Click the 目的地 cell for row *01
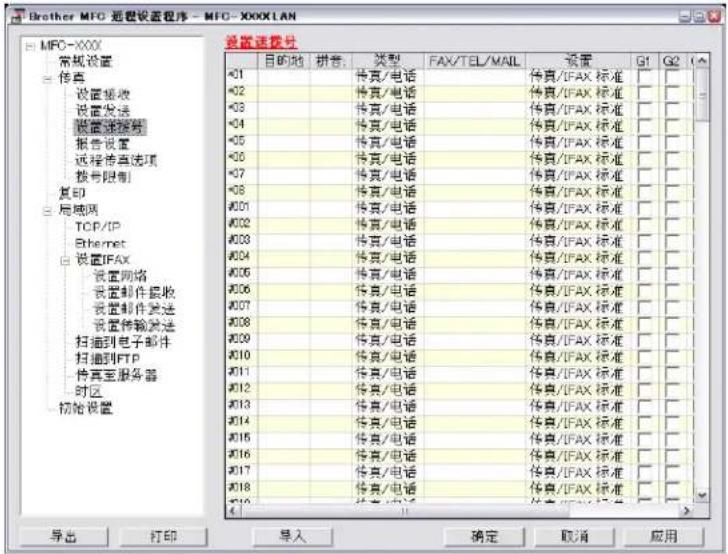 284,77
